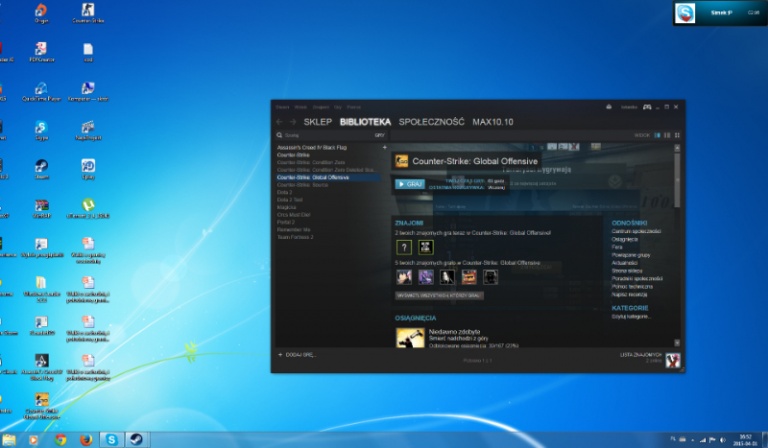The width and height of the screenshot is (768, 448).
Task: Open the BIBLIOTEKA tab
Action: point(364,122)
